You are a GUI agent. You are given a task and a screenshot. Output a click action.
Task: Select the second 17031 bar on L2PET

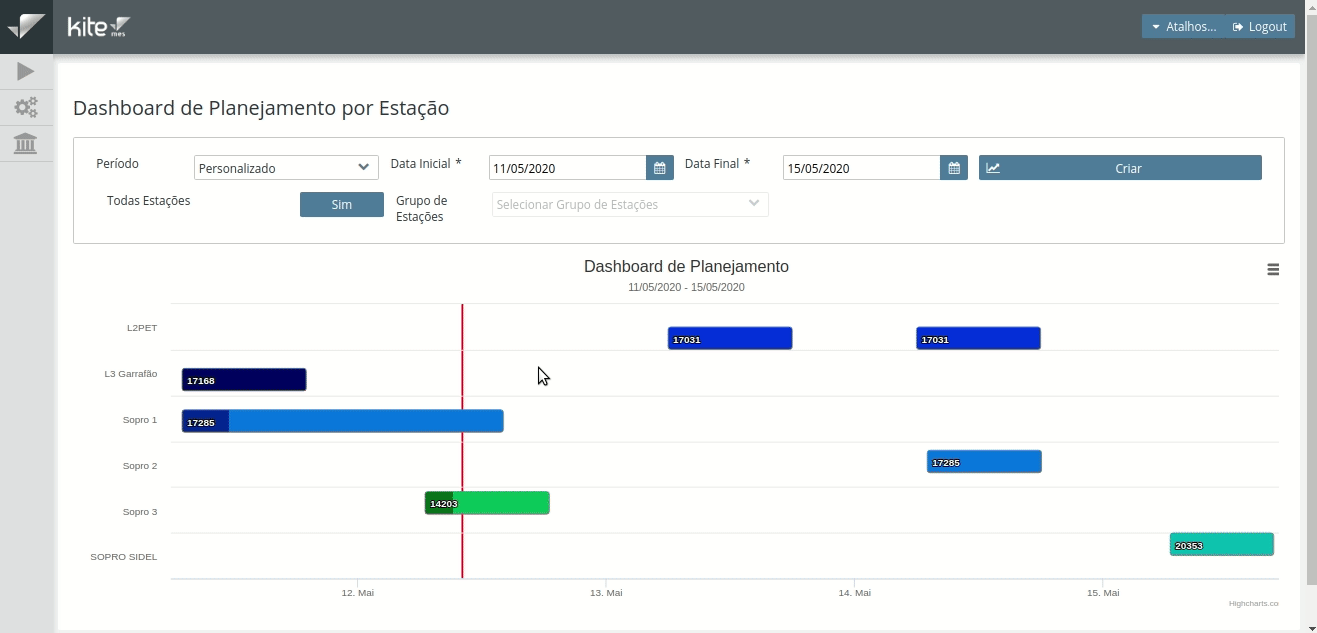click(x=978, y=338)
